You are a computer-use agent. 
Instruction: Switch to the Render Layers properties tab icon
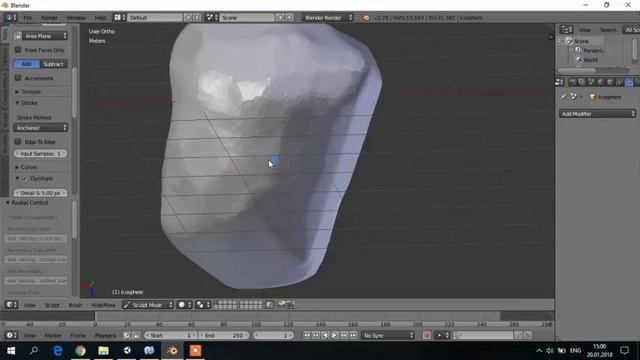click(x=582, y=82)
